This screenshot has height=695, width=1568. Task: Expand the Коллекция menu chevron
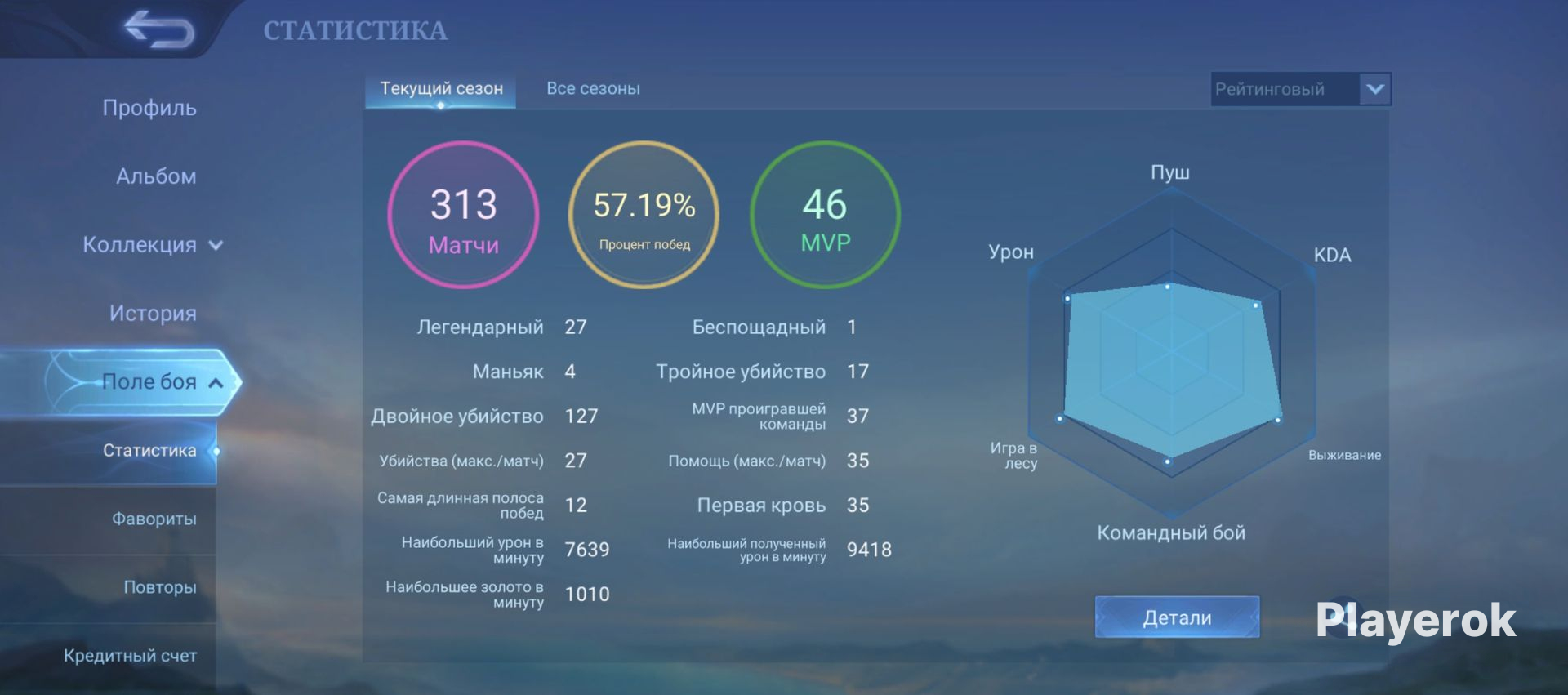tap(216, 245)
